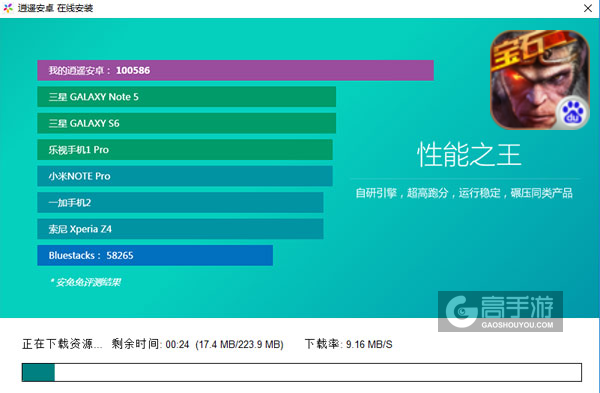600x393 pixels.
Task: Click the download progress bar
Action: click(302, 372)
